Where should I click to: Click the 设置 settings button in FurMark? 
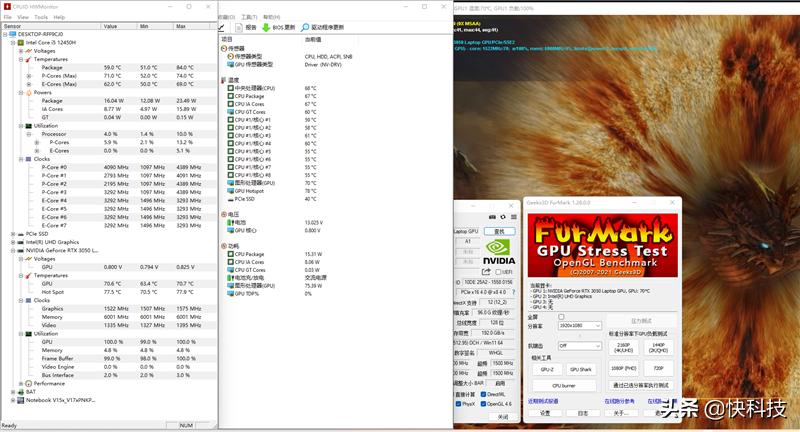545,413
